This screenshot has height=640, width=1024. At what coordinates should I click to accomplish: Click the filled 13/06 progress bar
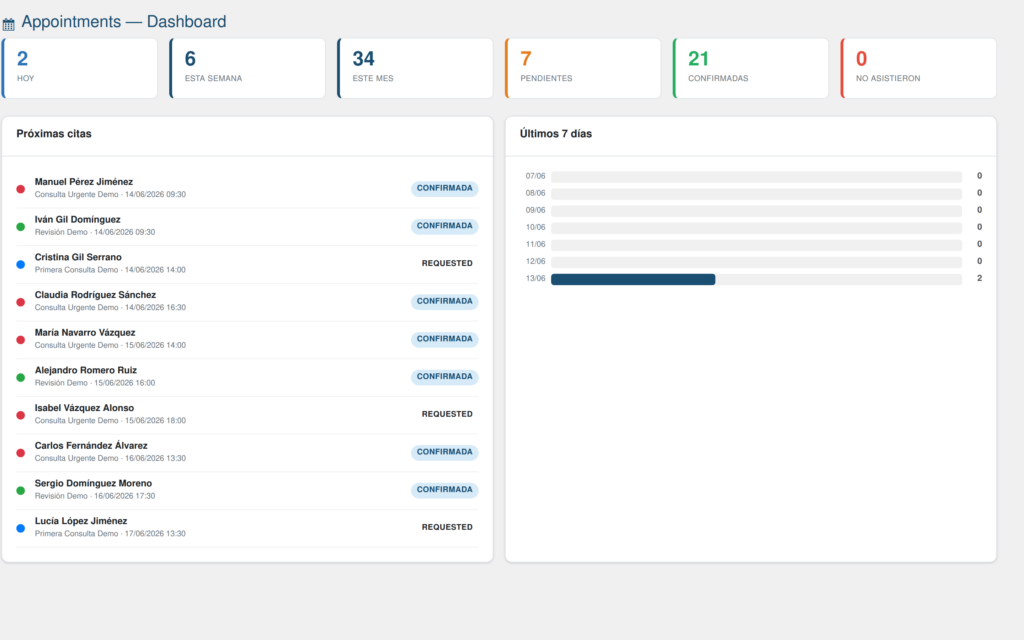[633, 279]
